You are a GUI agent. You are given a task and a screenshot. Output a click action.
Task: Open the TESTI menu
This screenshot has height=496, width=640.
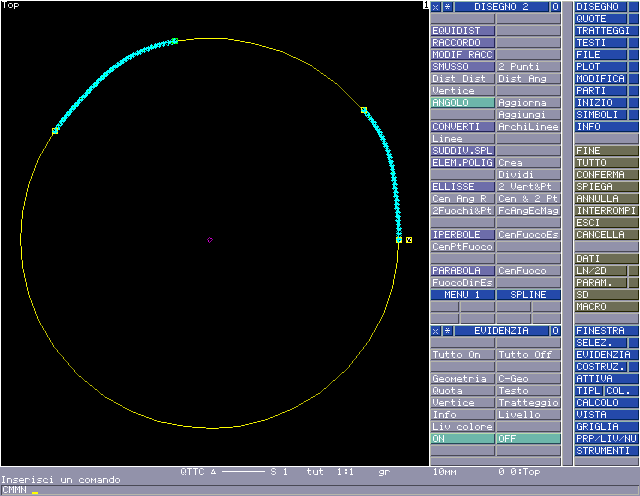pos(601,42)
